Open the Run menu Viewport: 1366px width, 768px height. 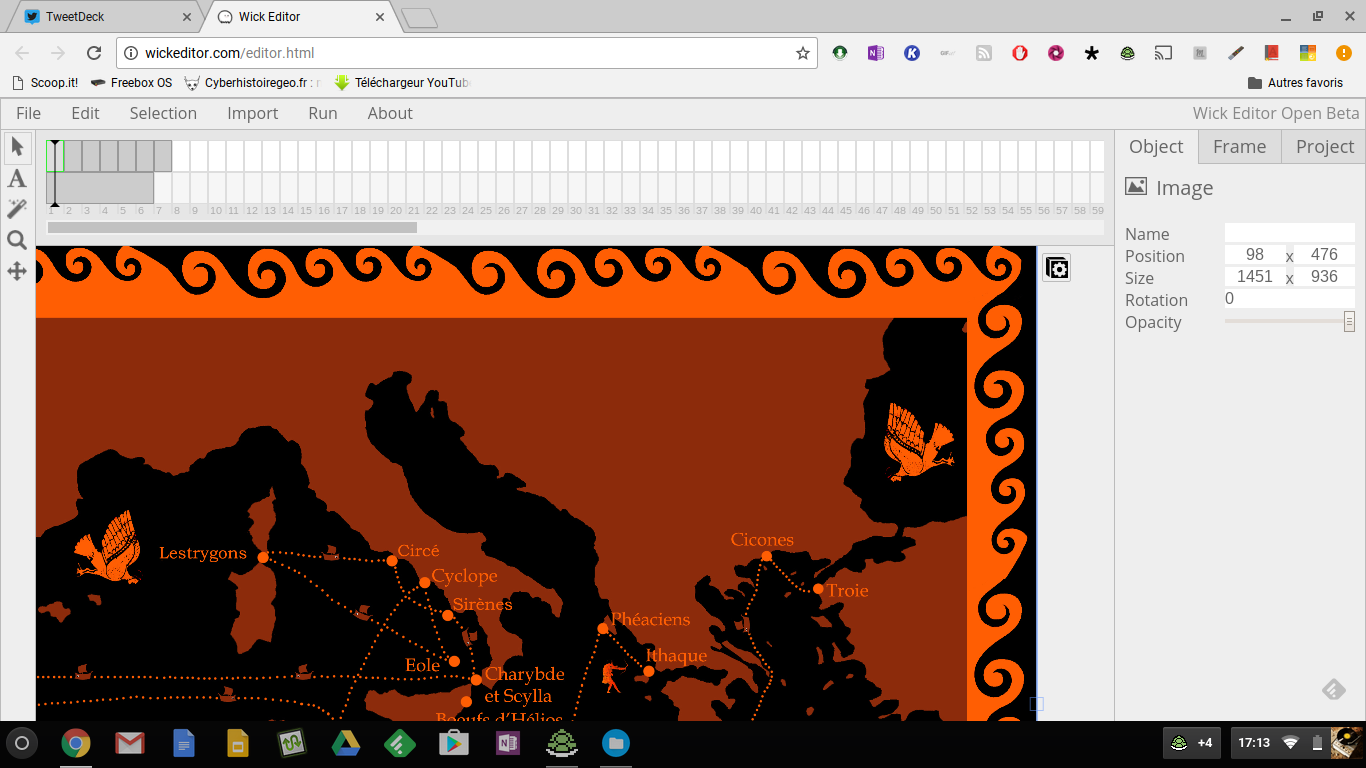pyautogui.click(x=322, y=113)
